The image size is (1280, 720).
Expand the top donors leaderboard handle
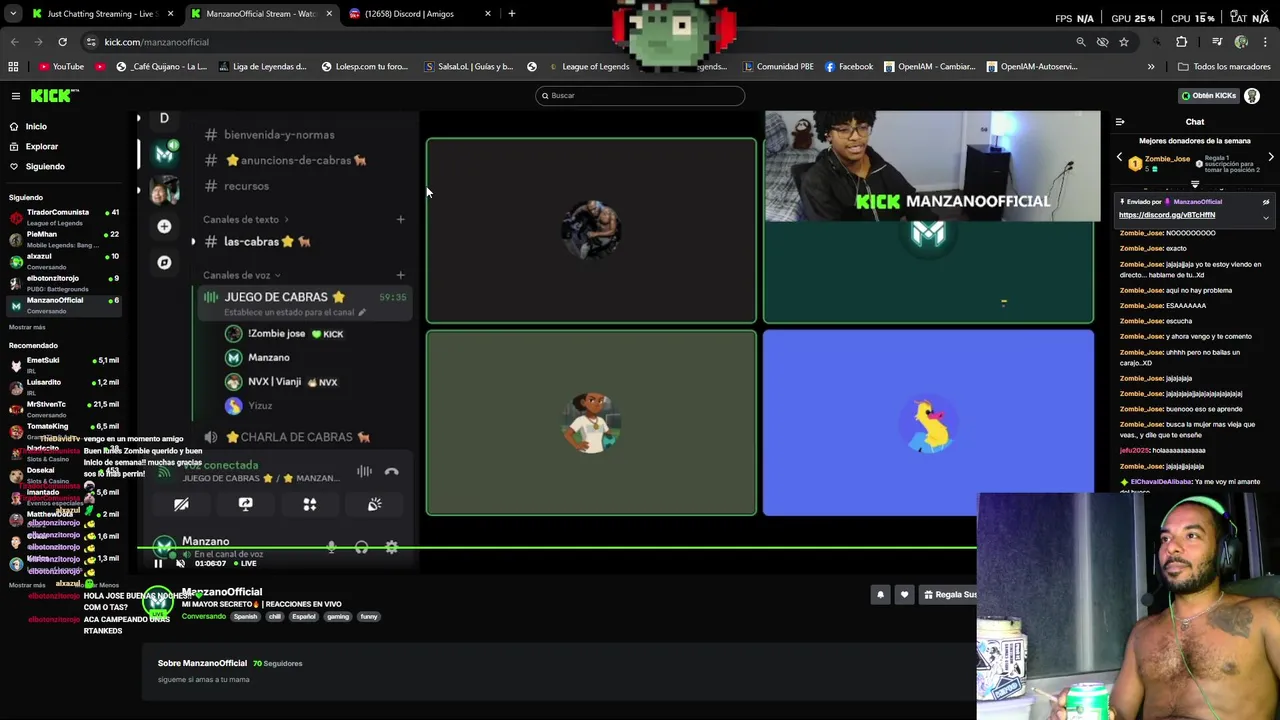pos(1195,184)
